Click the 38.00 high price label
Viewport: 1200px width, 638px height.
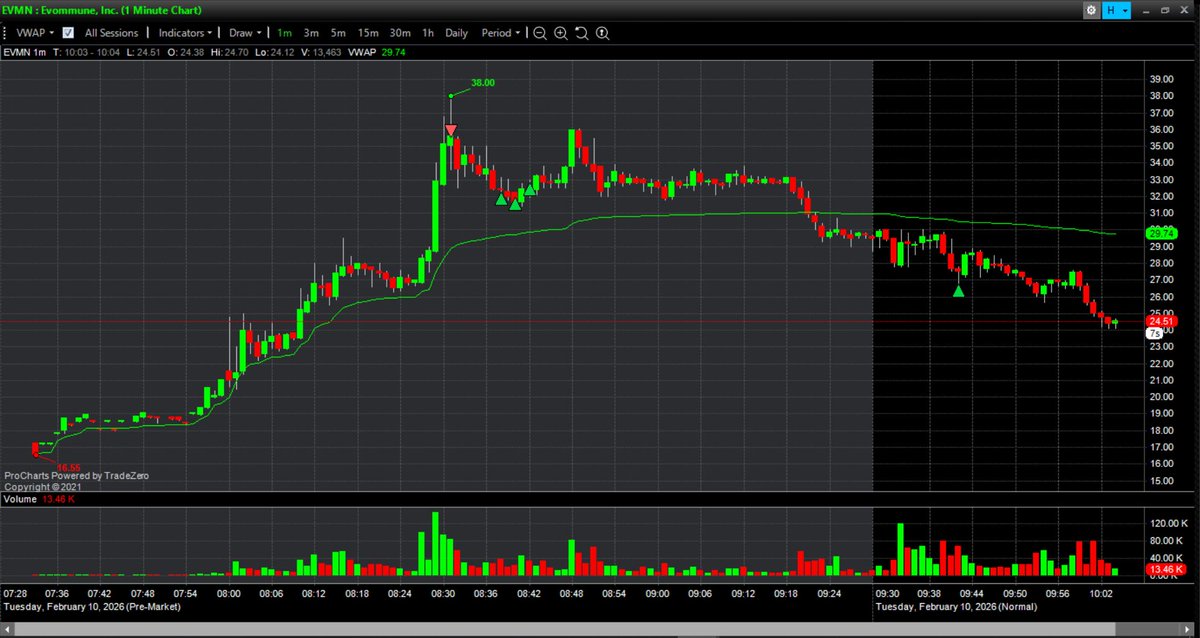tap(483, 83)
